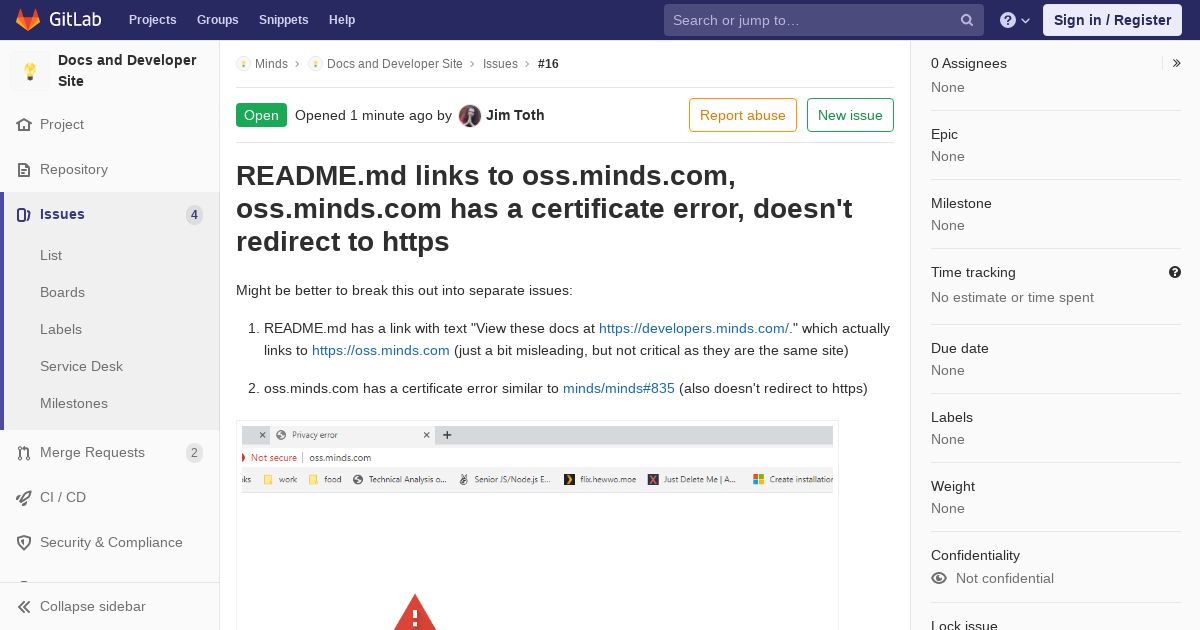Collapse the right sidebar with double arrow
Image resolution: width=1200 pixels, height=630 pixels.
tap(1177, 63)
